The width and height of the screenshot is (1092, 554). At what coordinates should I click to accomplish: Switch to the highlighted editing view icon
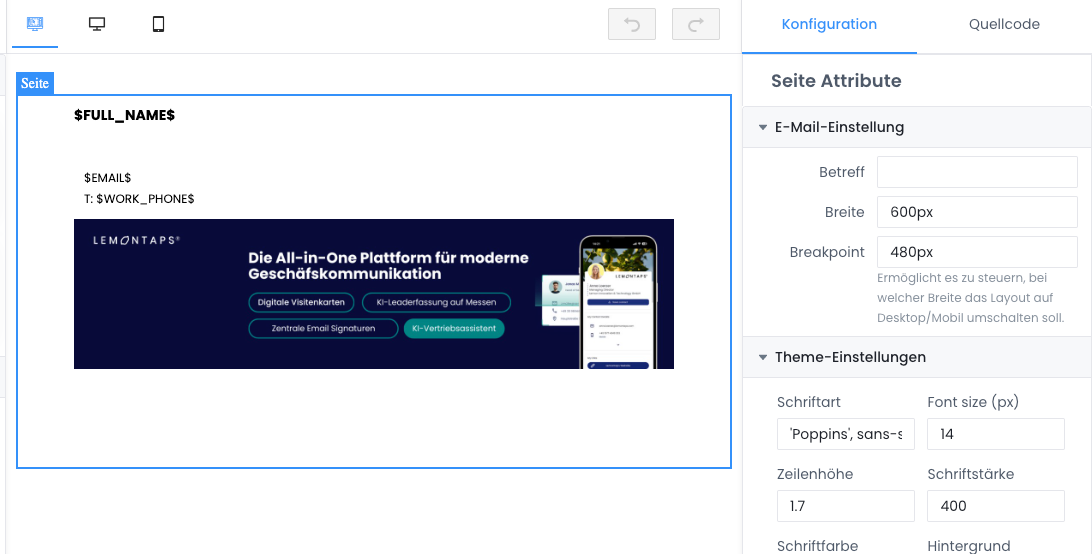pos(35,24)
